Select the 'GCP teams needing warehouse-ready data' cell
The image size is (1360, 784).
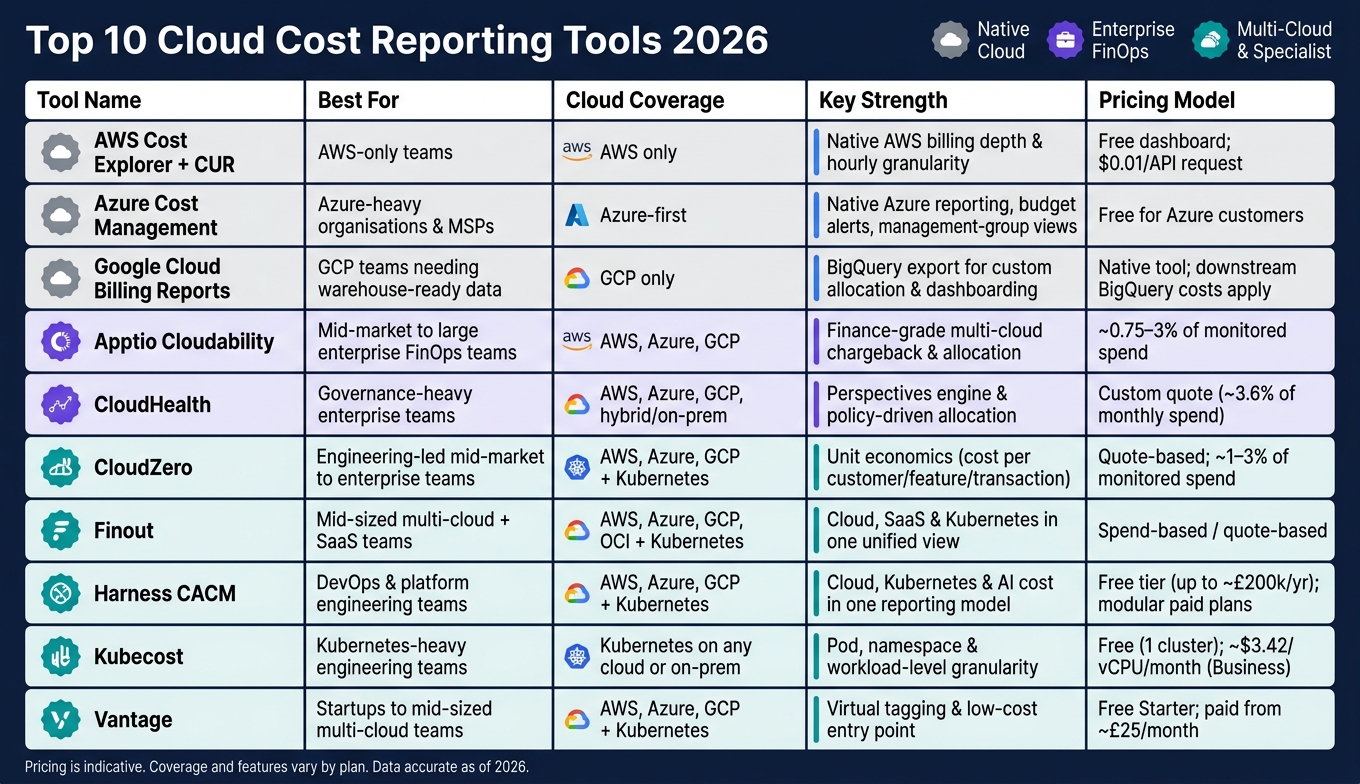coord(429,278)
